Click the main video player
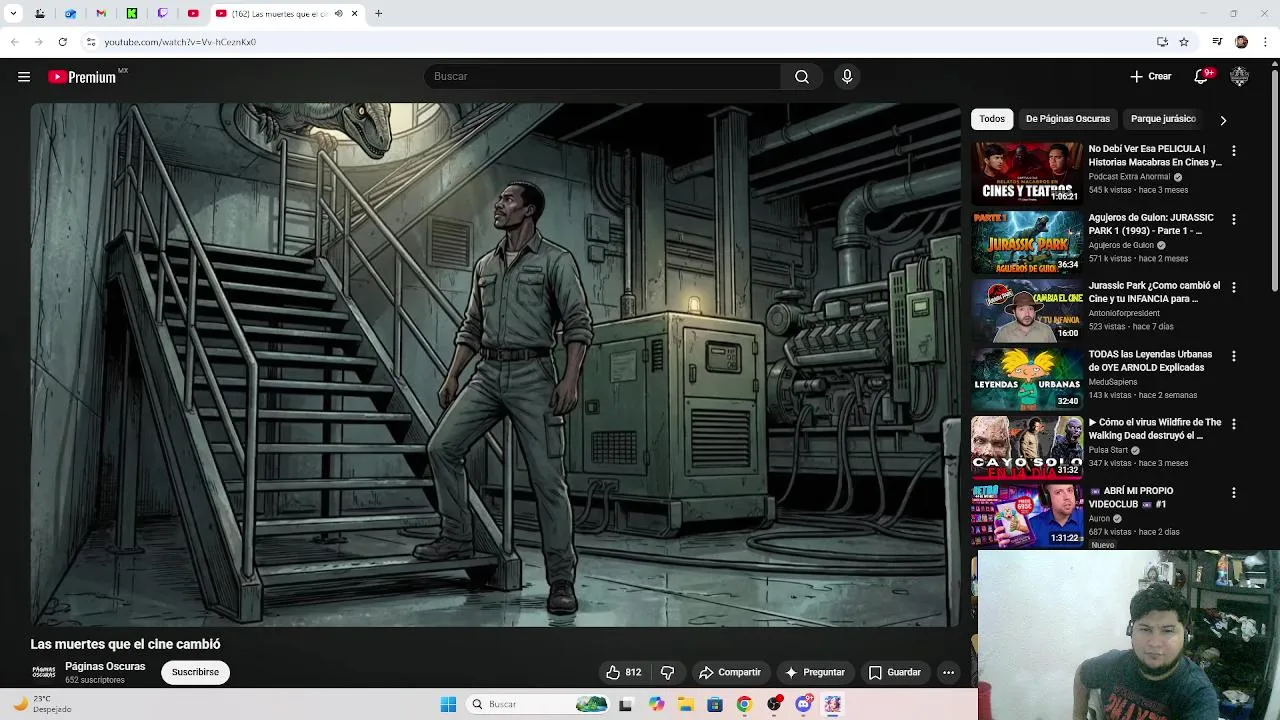1280x720 pixels. 495,365
